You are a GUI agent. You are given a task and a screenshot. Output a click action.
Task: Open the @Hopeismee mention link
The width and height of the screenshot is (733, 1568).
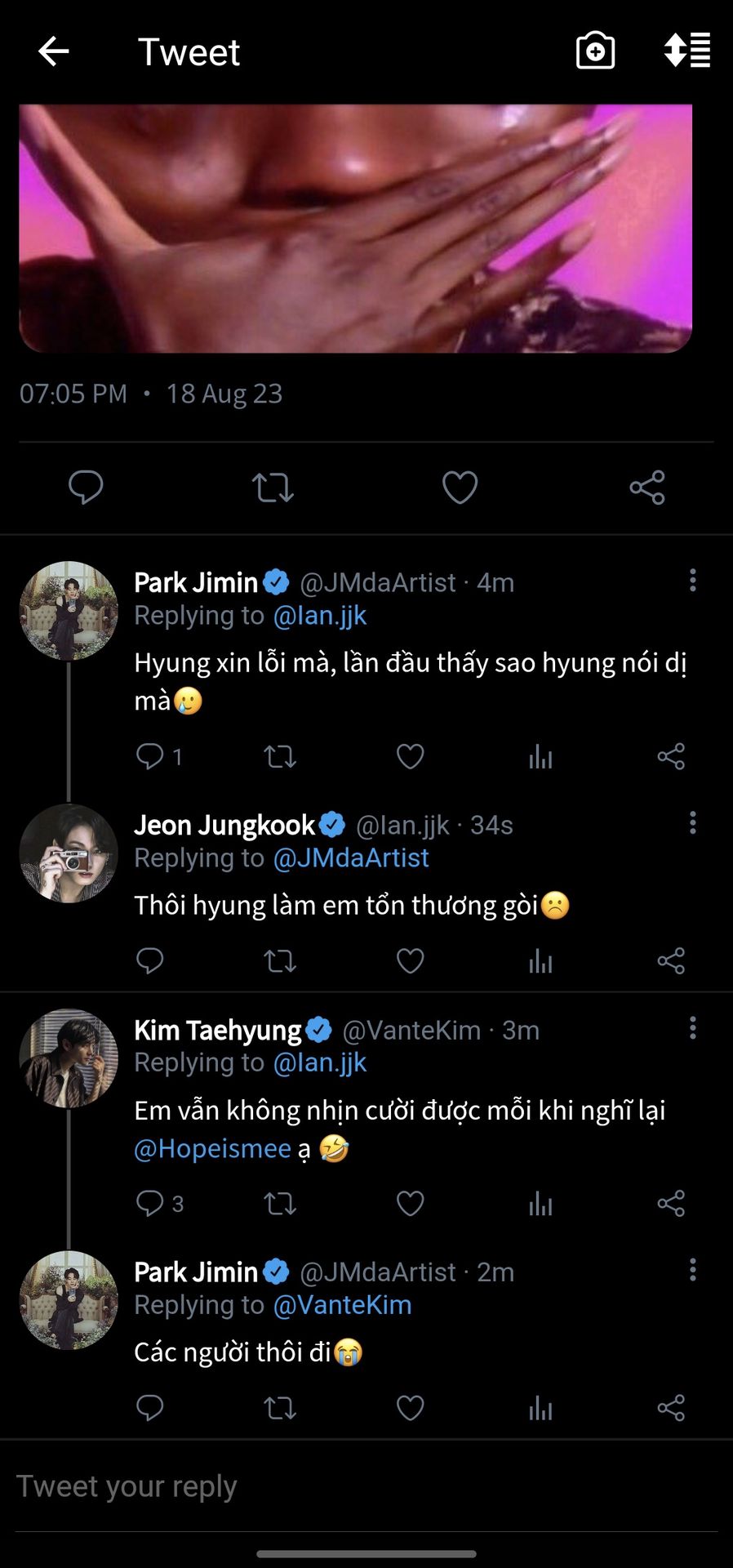(x=212, y=1149)
